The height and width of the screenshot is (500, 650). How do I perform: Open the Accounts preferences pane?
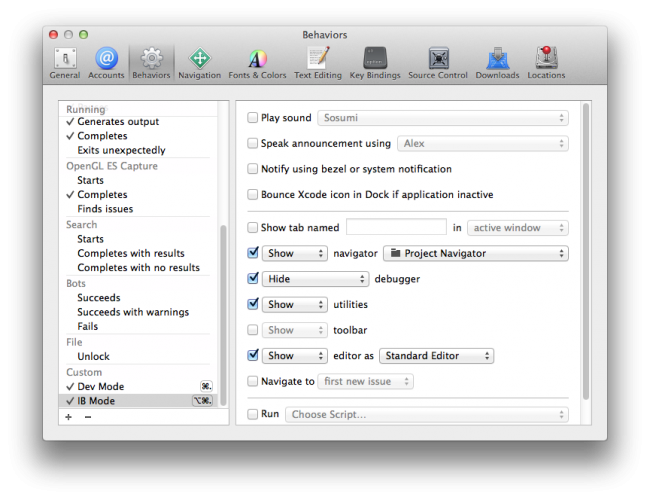point(106,63)
